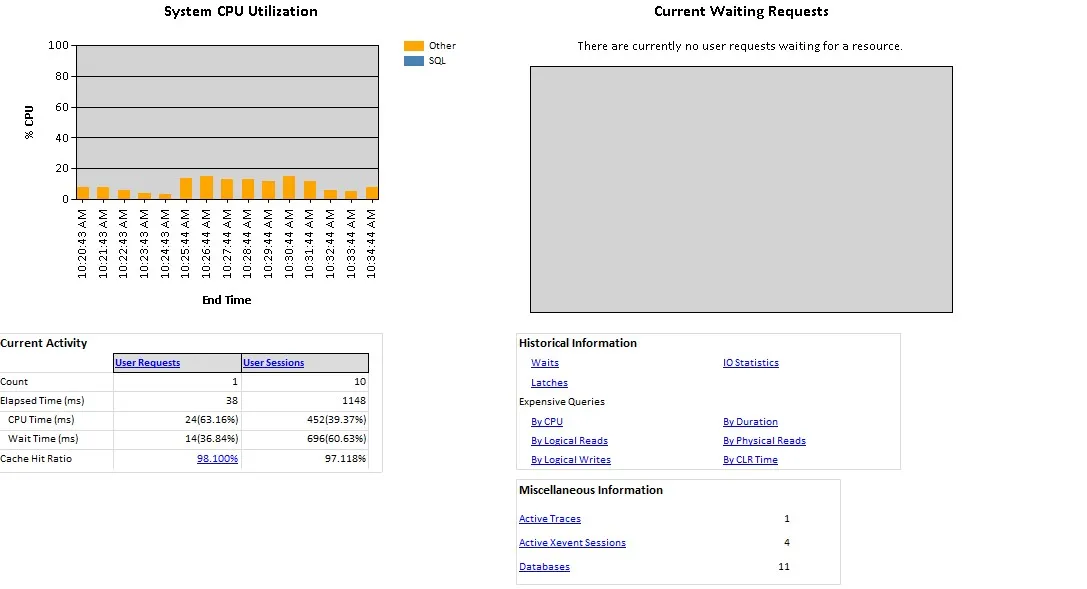Click the Current Activity heading
The width and height of the screenshot is (1087, 589).
tap(44, 343)
